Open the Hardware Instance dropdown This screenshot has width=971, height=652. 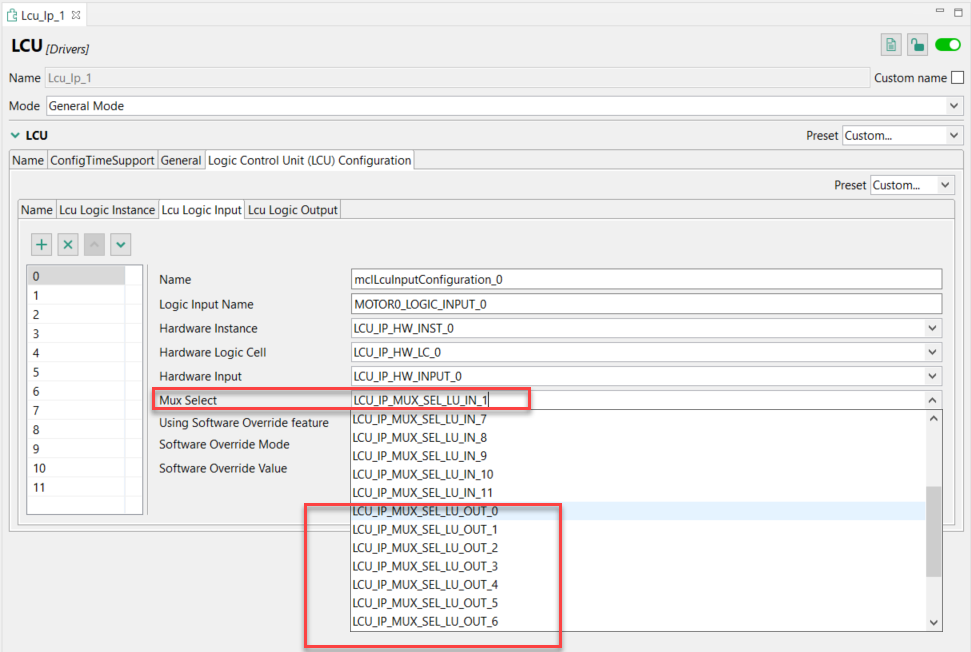[x=931, y=327]
